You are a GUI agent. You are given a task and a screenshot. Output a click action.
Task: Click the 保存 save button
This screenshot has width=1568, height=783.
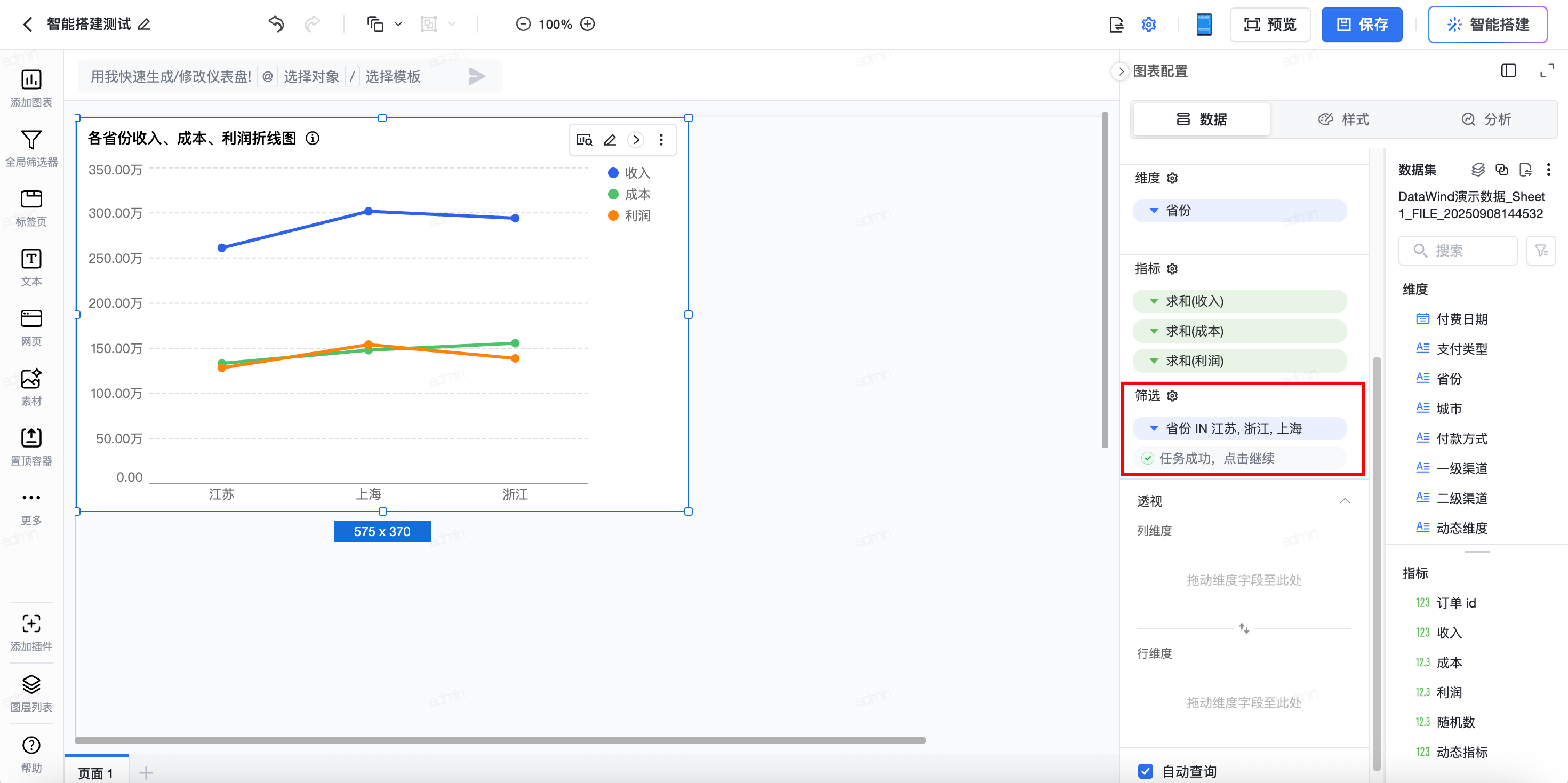coord(1361,25)
